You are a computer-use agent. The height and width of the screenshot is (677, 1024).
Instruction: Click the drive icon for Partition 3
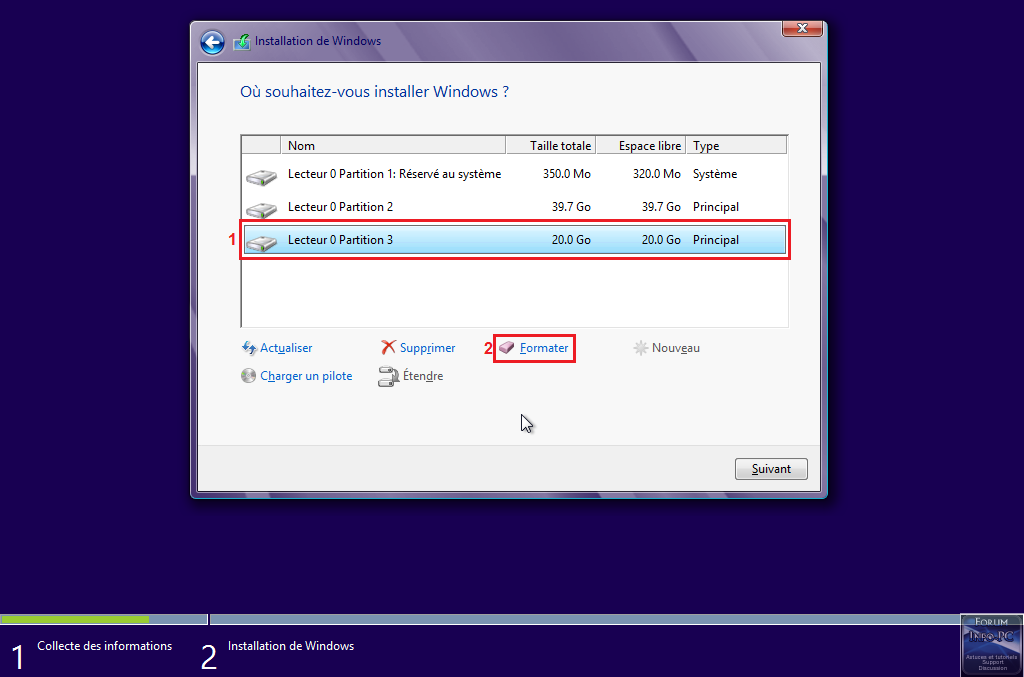(x=261, y=242)
